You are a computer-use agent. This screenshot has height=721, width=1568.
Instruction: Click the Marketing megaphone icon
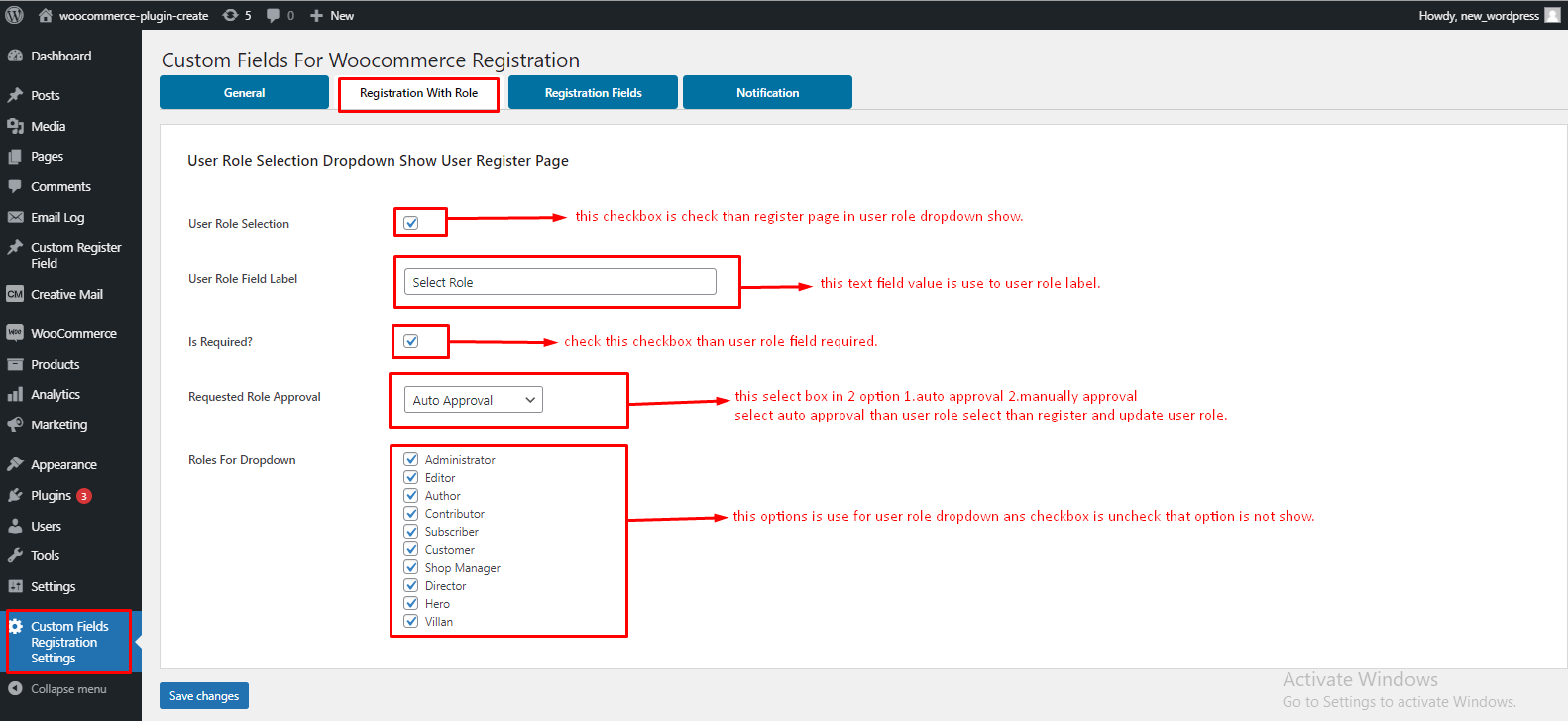pyautogui.click(x=15, y=424)
